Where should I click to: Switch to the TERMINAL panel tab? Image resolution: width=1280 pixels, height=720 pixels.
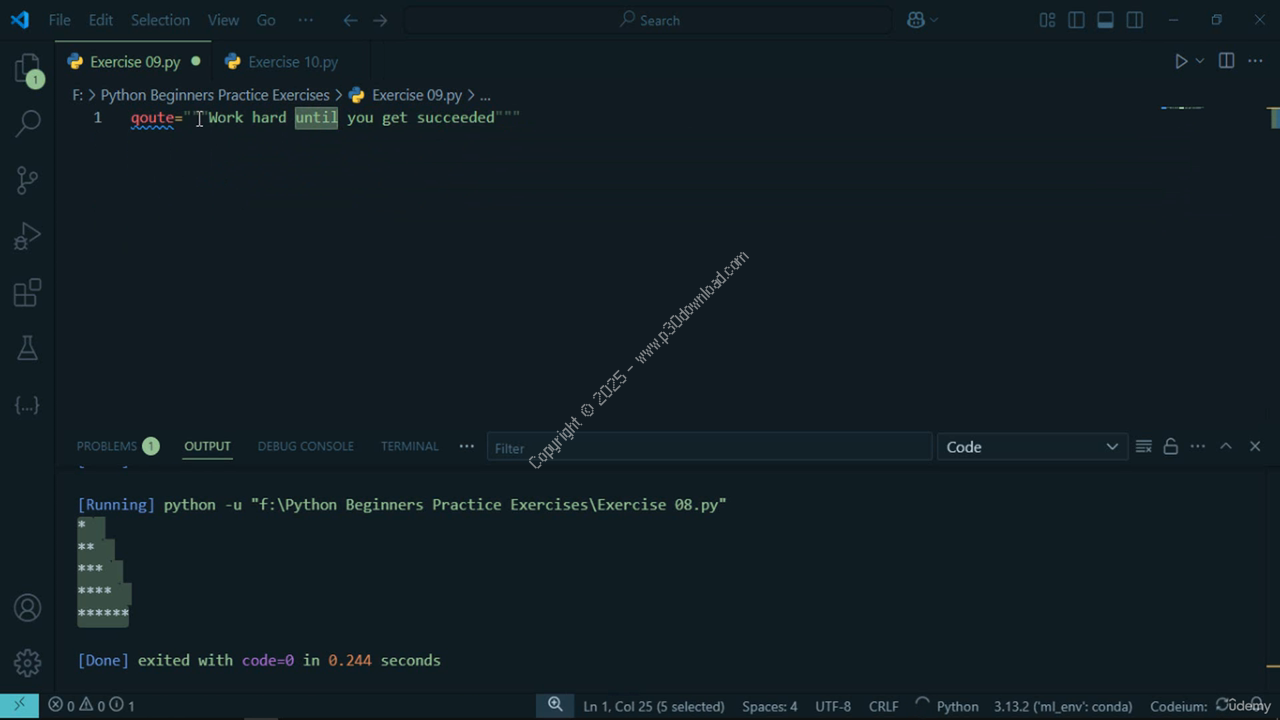[x=409, y=446]
